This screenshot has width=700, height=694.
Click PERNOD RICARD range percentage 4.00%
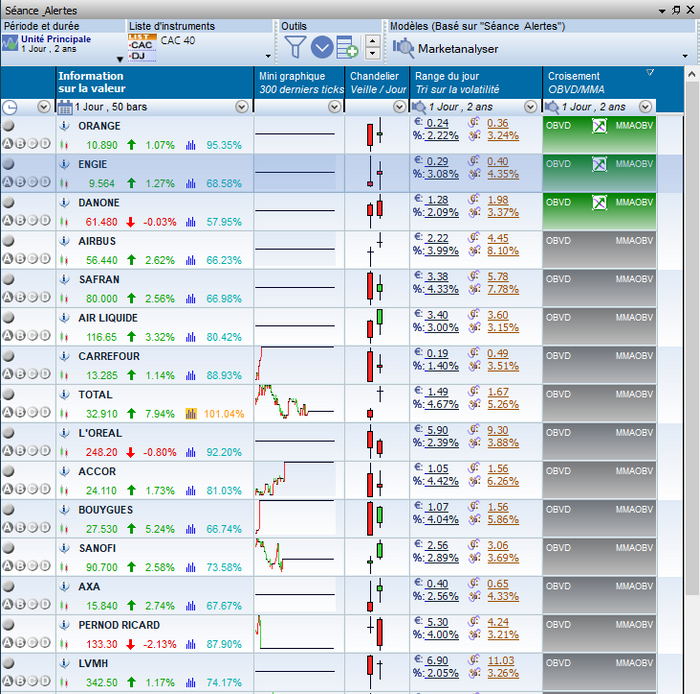442,635
